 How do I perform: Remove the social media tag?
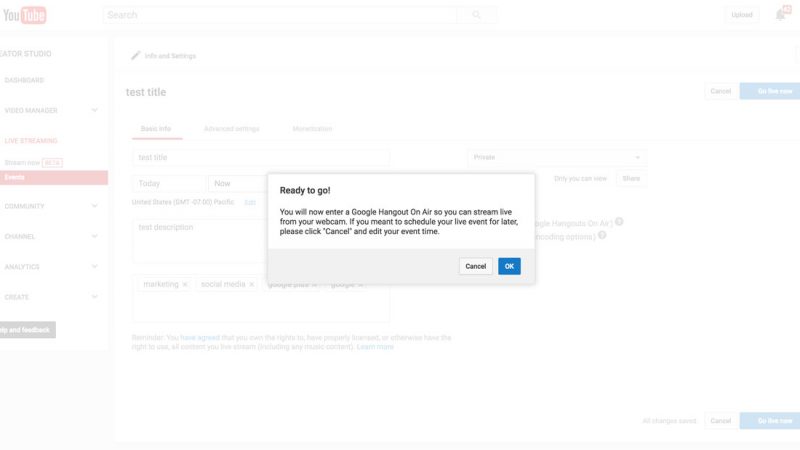(x=252, y=285)
